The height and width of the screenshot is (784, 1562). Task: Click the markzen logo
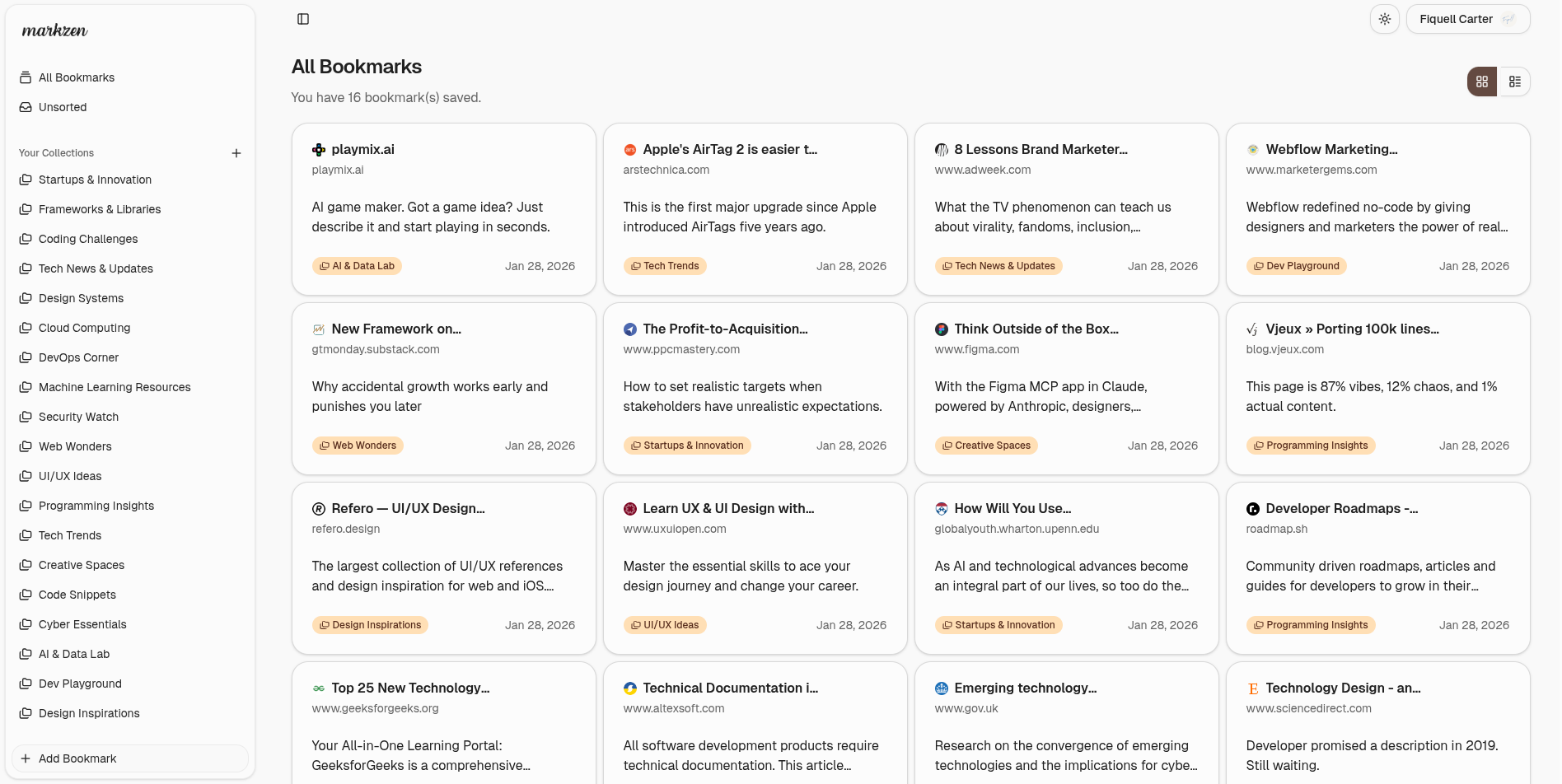tap(54, 31)
